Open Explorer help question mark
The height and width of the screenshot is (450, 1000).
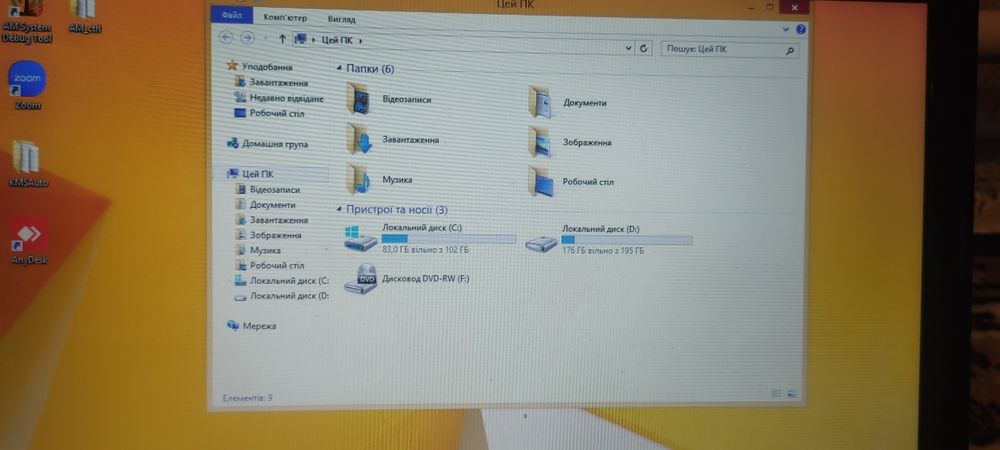(x=800, y=29)
